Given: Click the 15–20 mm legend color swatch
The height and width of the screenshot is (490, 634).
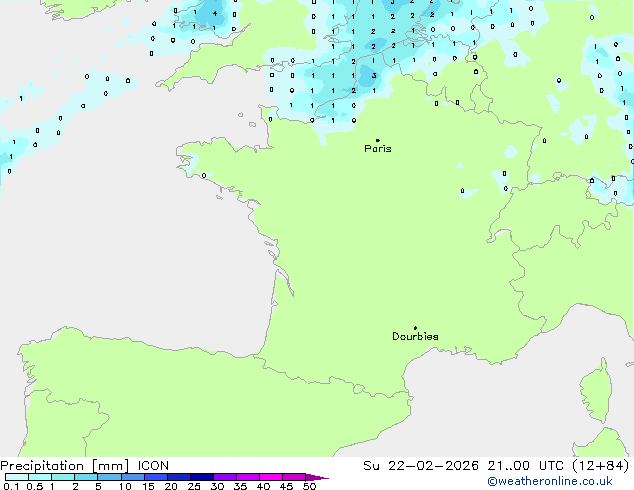Looking at the screenshot, I should 156,477.
